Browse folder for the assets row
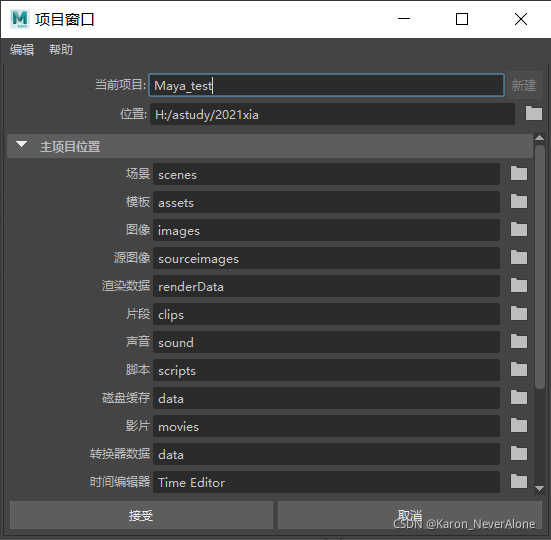Image resolution: width=551 pixels, height=540 pixels. [519, 202]
